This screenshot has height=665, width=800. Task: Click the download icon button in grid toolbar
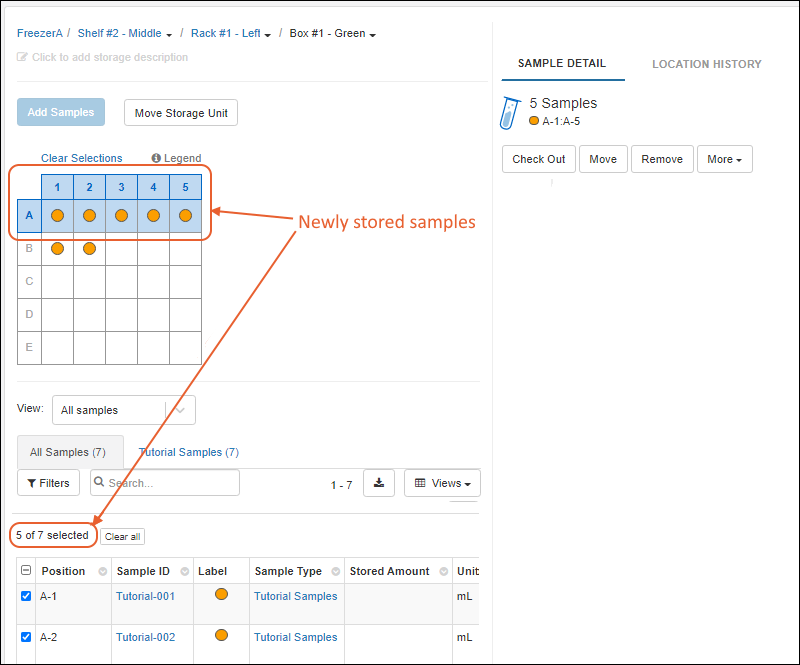379,483
